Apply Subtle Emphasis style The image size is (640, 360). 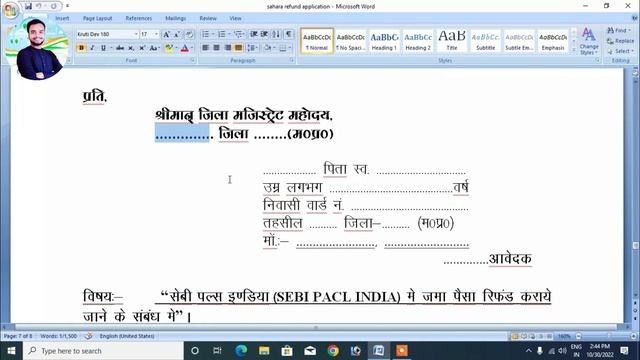519,41
